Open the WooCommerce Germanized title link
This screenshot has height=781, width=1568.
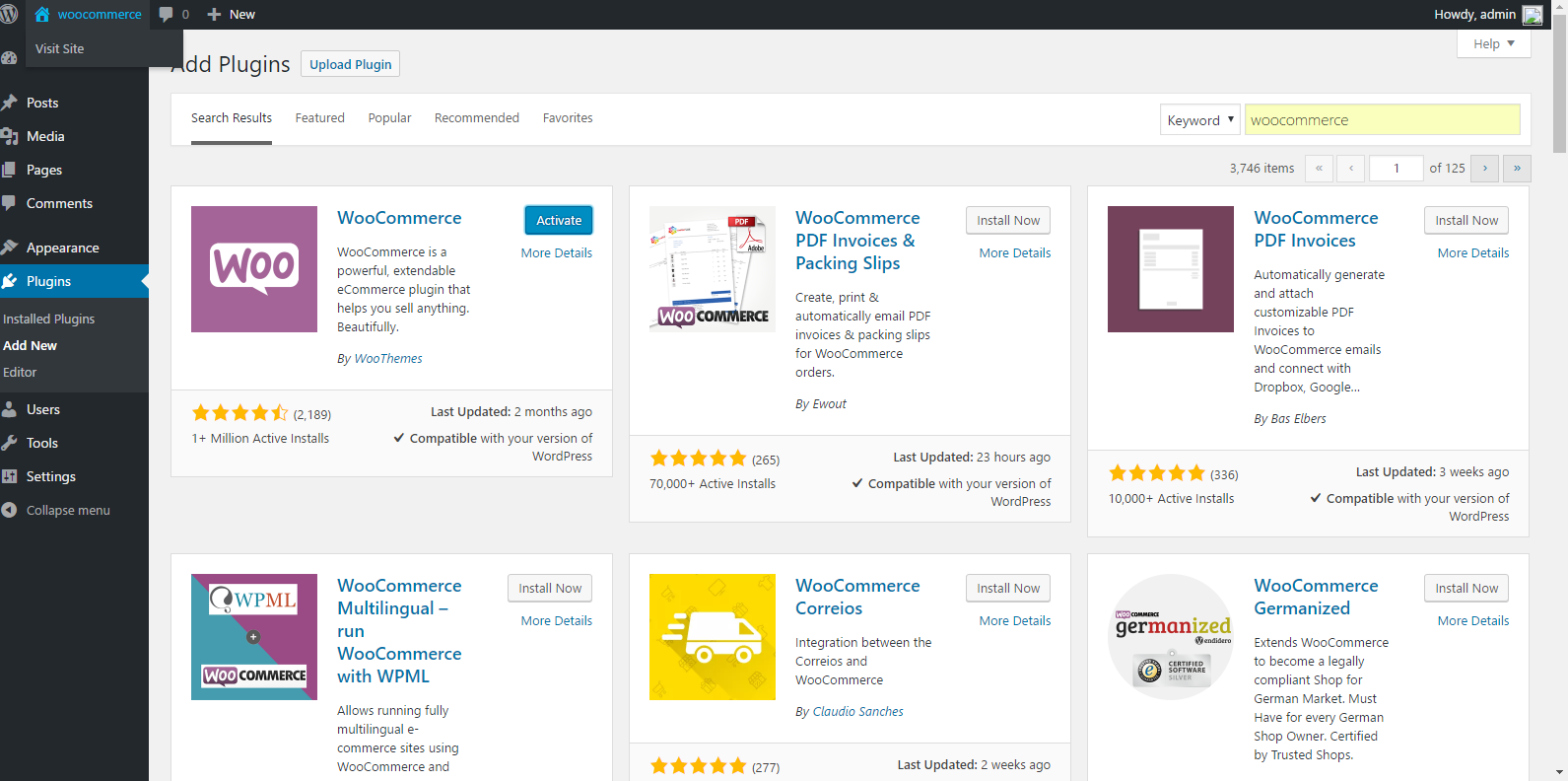1316,597
